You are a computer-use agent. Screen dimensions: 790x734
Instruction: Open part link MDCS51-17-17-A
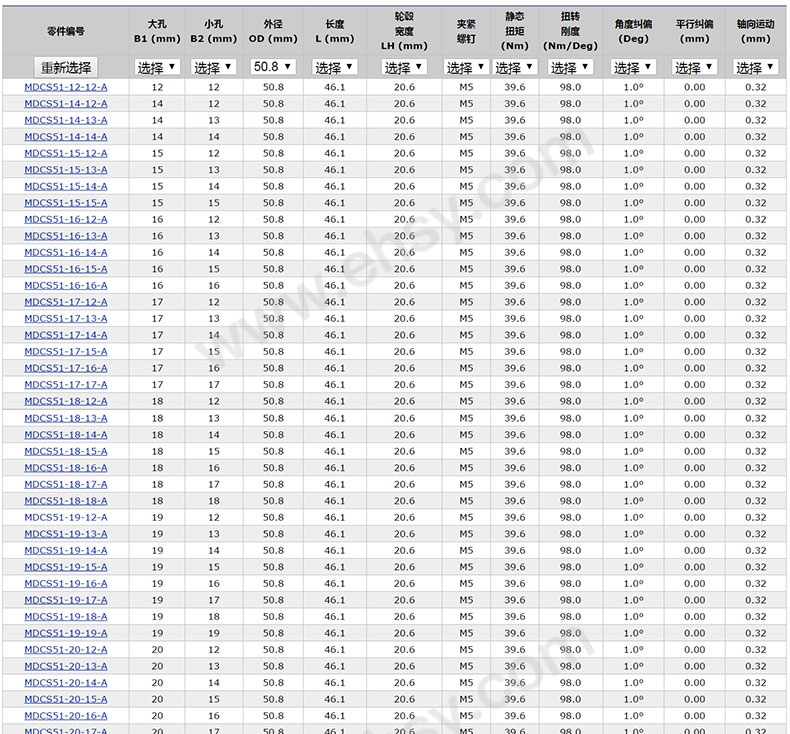66,385
